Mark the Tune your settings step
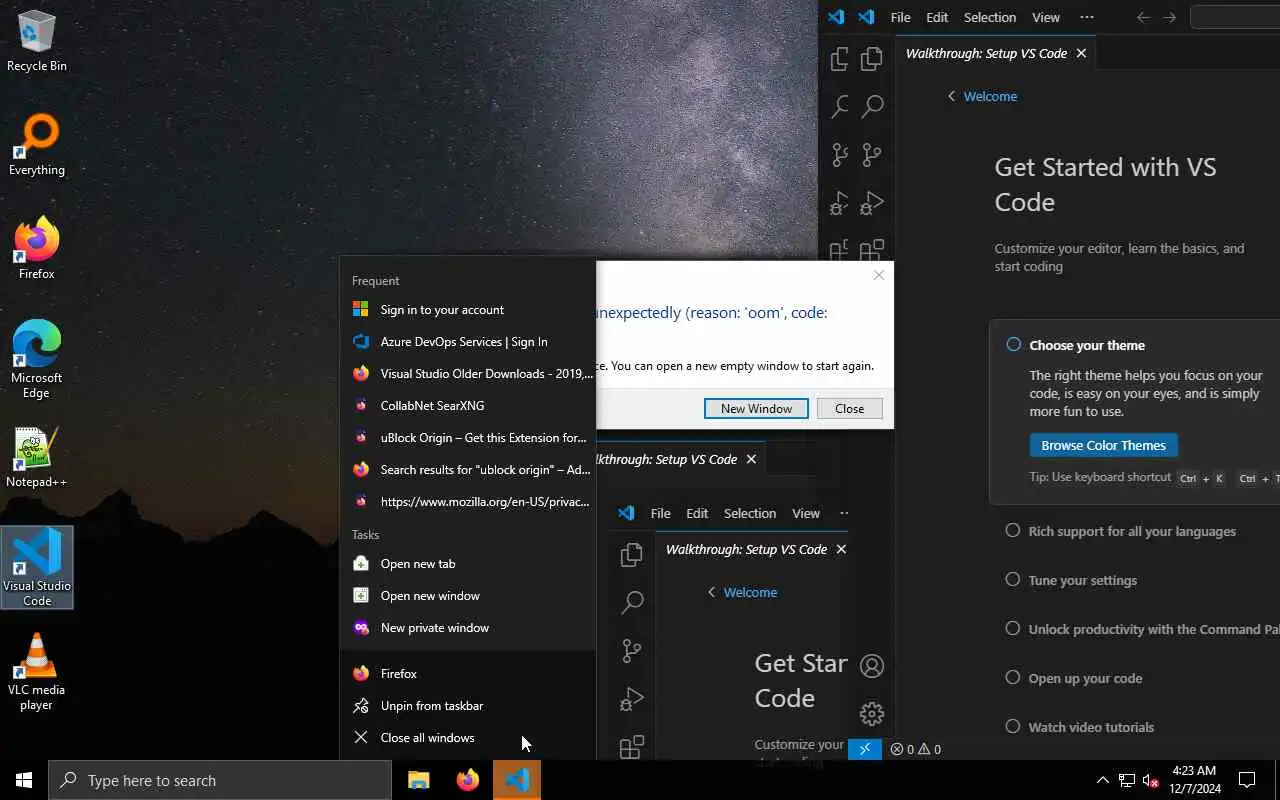1280x800 pixels. point(1013,580)
